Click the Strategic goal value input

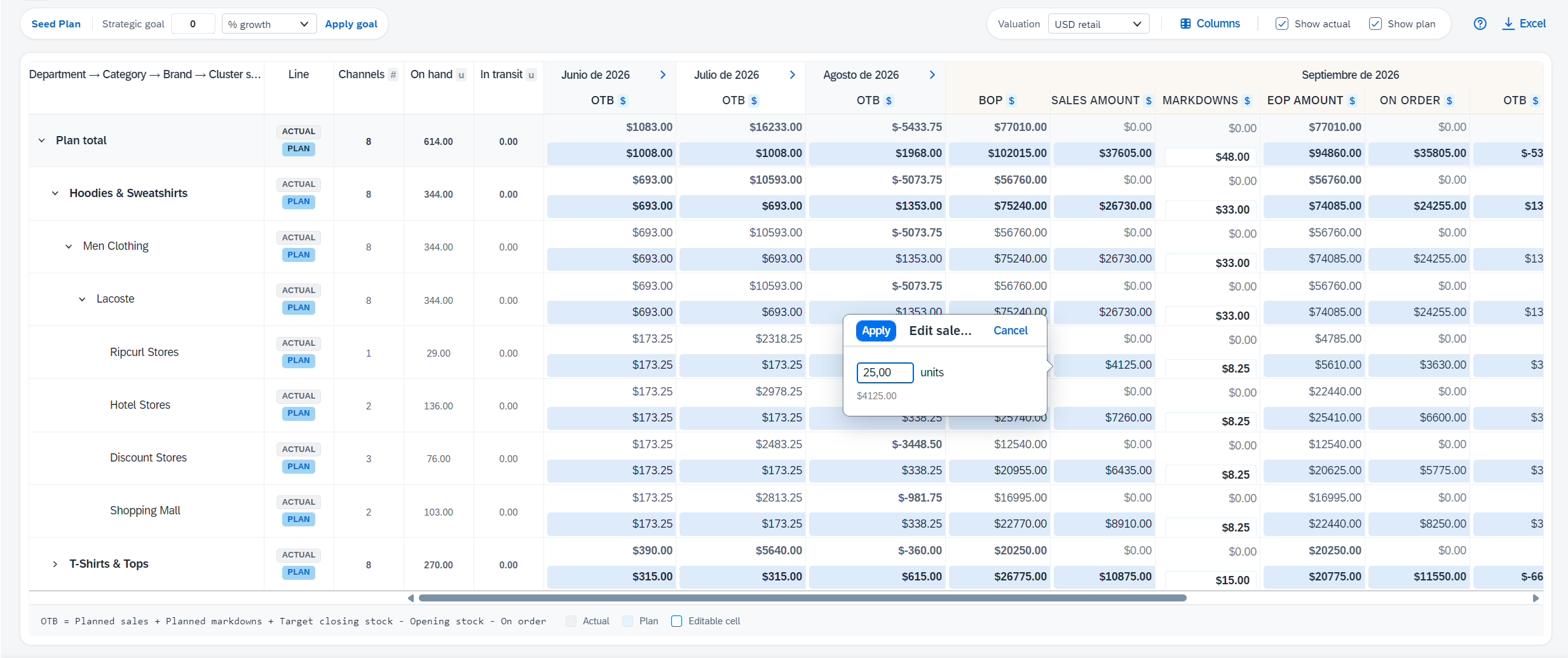click(193, 24)
